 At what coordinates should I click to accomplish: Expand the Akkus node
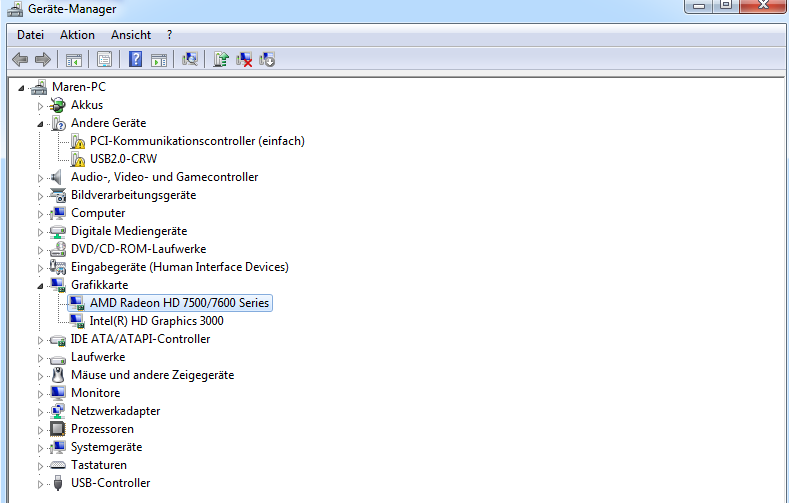coord(40,106)
